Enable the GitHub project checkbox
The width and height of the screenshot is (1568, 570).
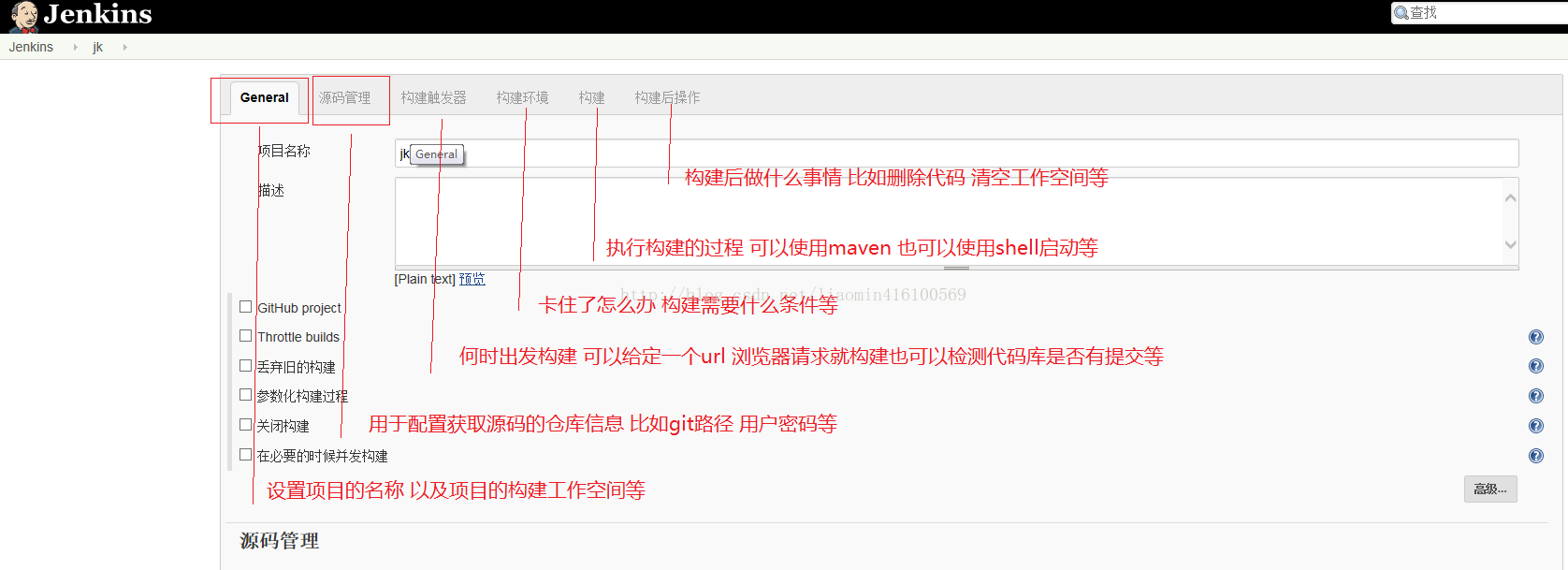[245, 306]
